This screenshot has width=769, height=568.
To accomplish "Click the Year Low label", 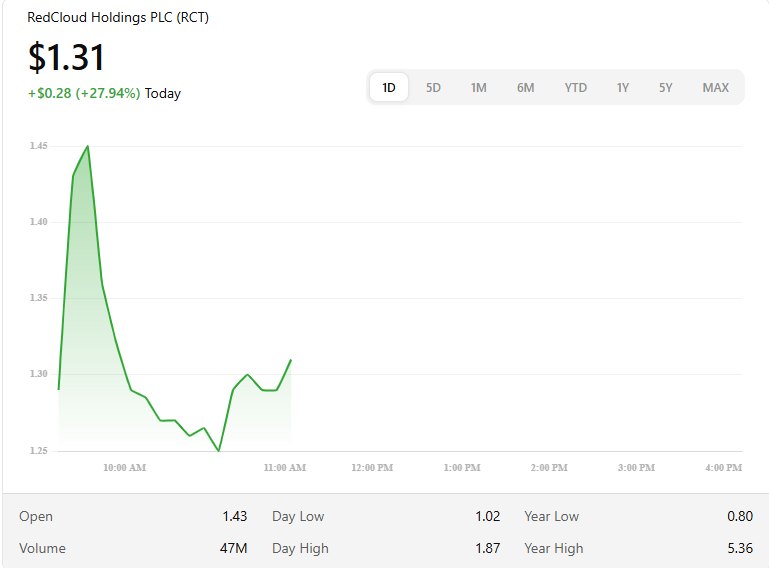I will 552,516.
